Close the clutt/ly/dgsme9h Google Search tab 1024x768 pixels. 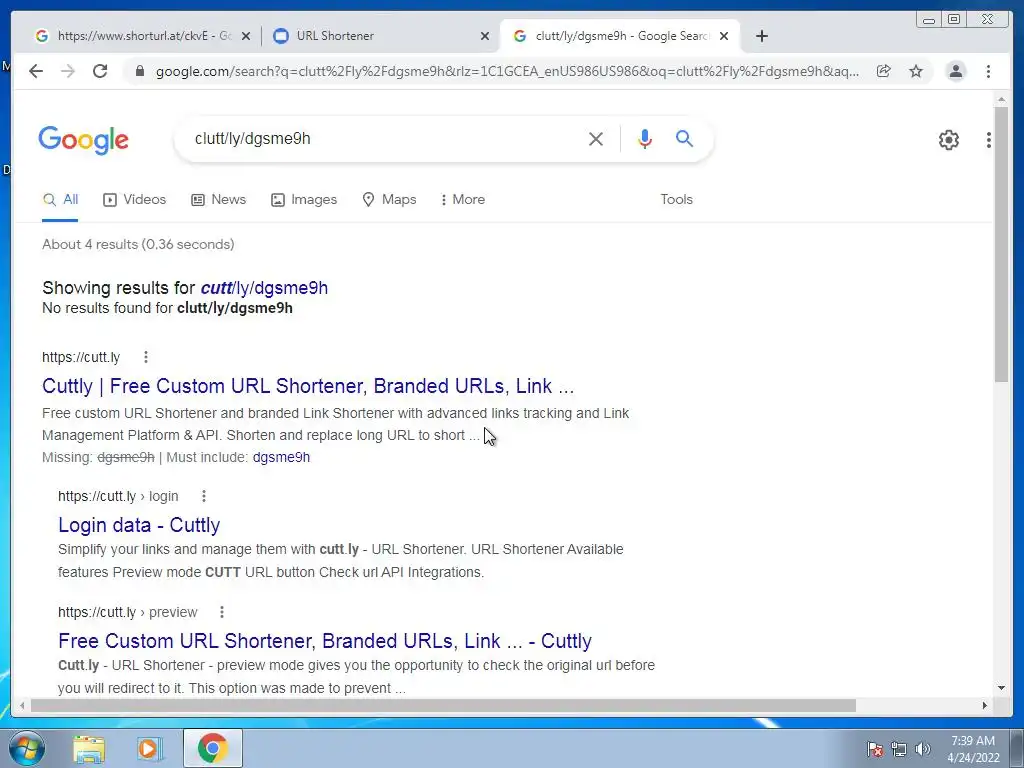point(724,36)
